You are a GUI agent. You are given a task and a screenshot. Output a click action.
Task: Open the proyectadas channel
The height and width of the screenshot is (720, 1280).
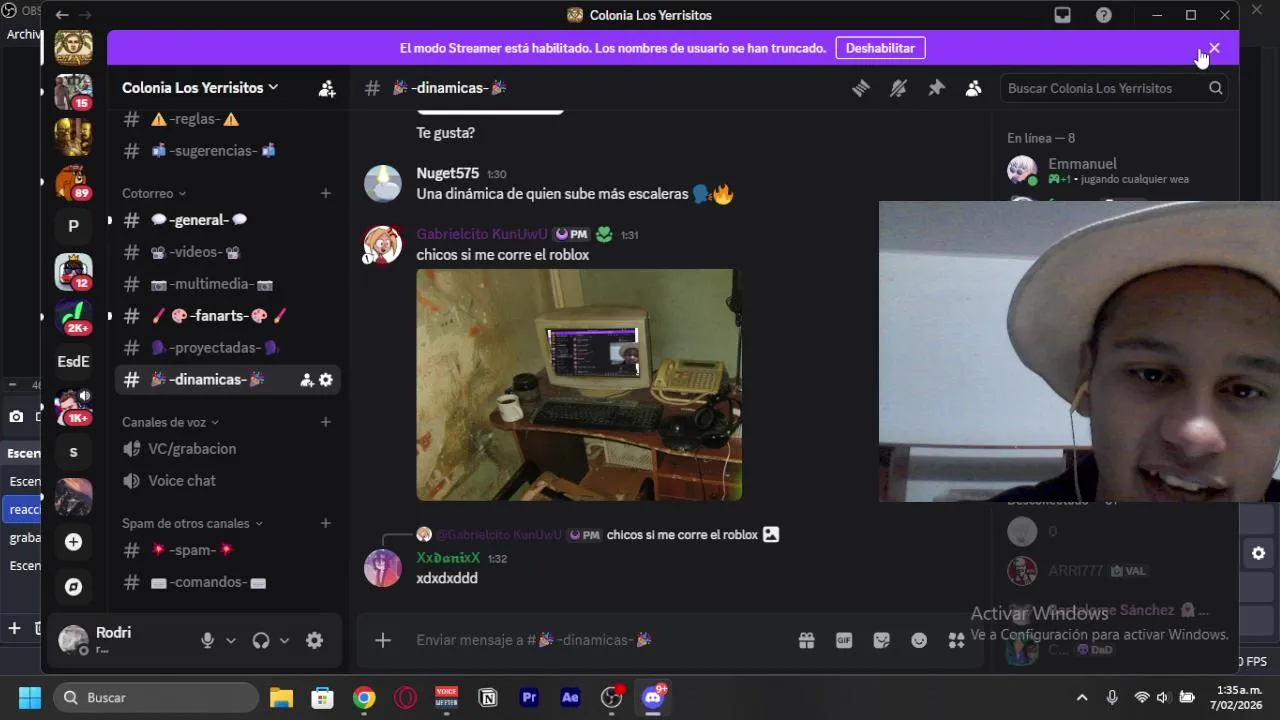[228, 348]
